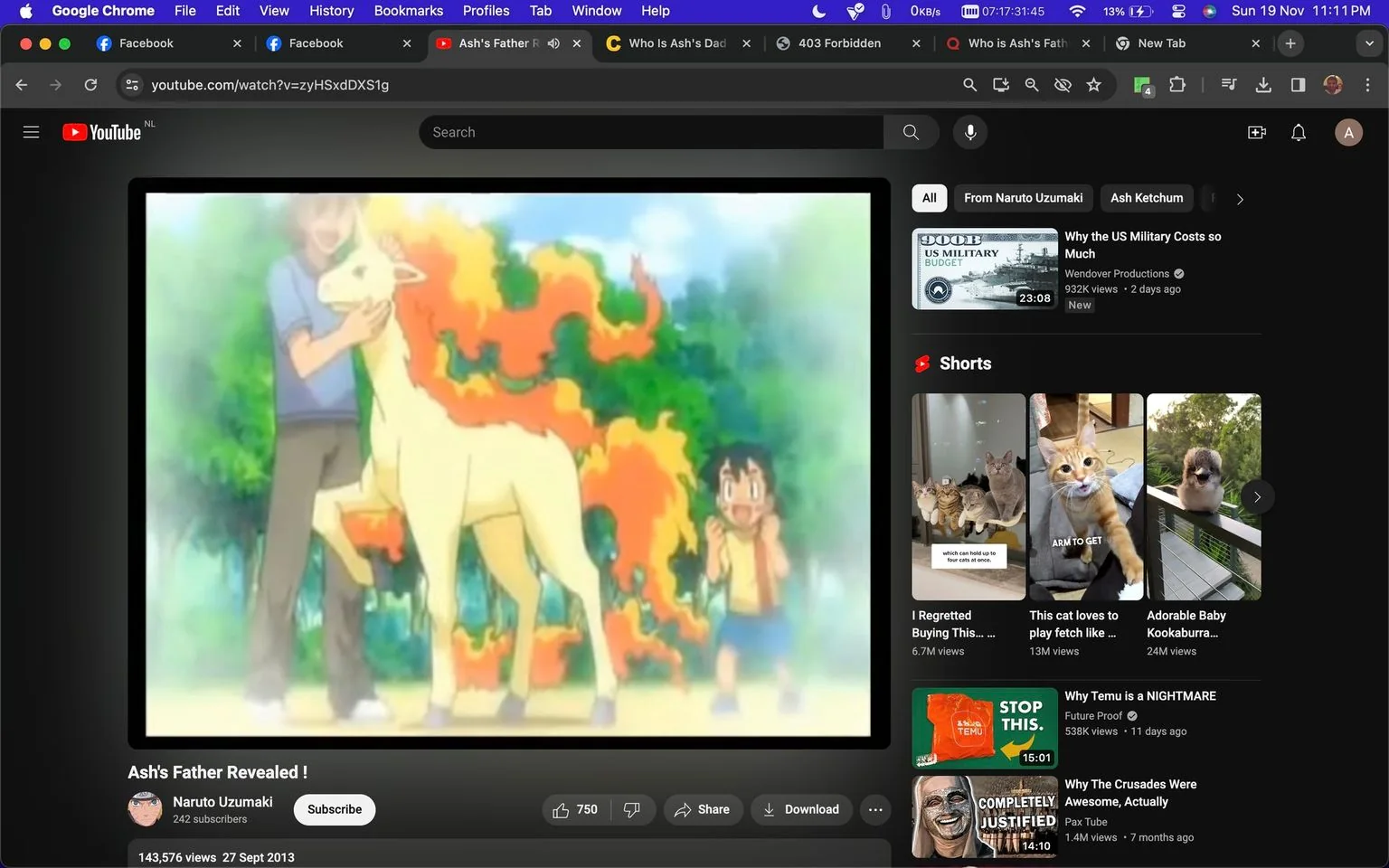Open a new Chrome tab
1389x868 pixels.
(1290, 43)
